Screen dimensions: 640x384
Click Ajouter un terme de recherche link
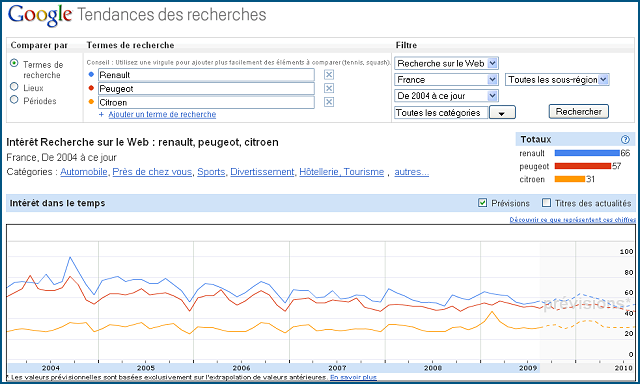tap(162, 115)
